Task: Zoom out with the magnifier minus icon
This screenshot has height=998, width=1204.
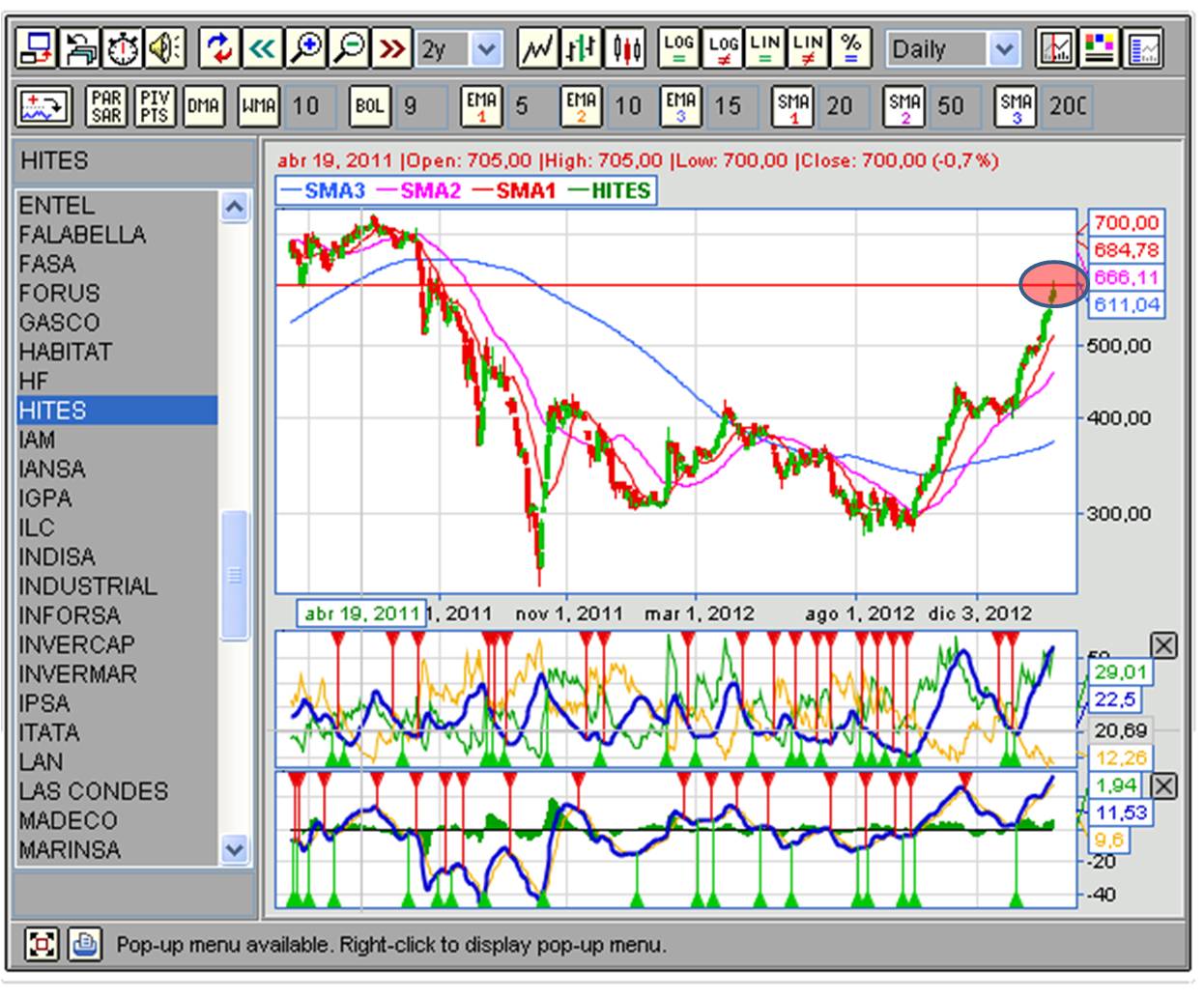Action: (x=350, y=48)
